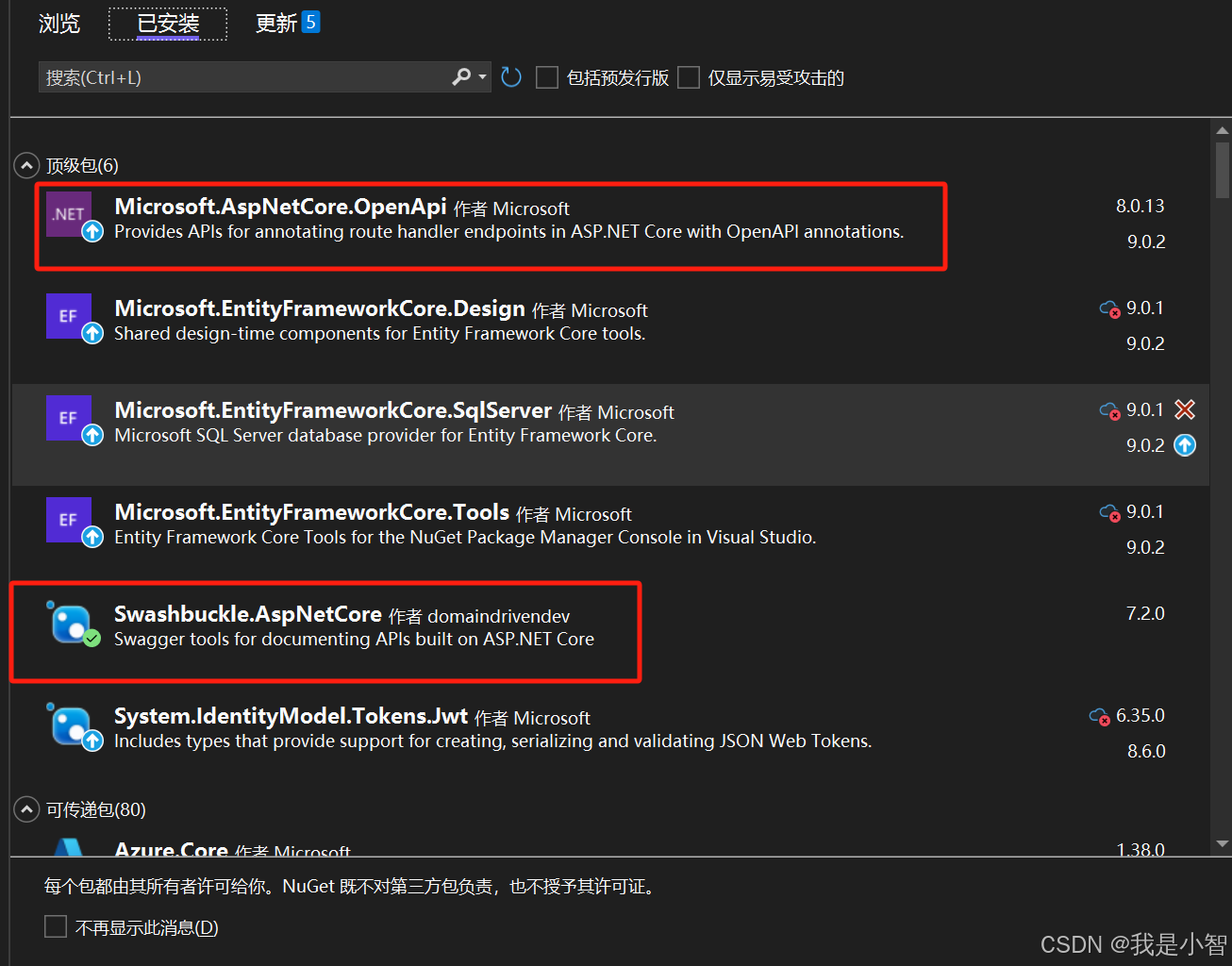Select Microsoft.AspNetCore.OpenApi package name
This screenshot has width=1232, height=966.
280,207
